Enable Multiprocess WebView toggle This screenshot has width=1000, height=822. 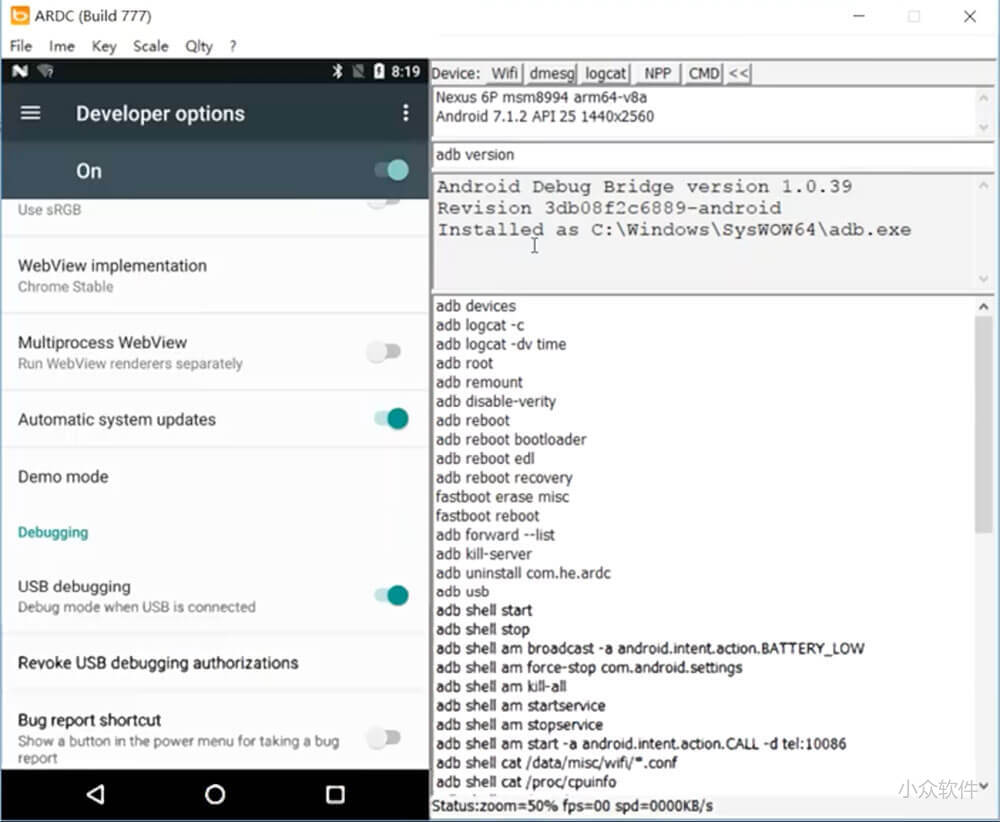point(383,352)
